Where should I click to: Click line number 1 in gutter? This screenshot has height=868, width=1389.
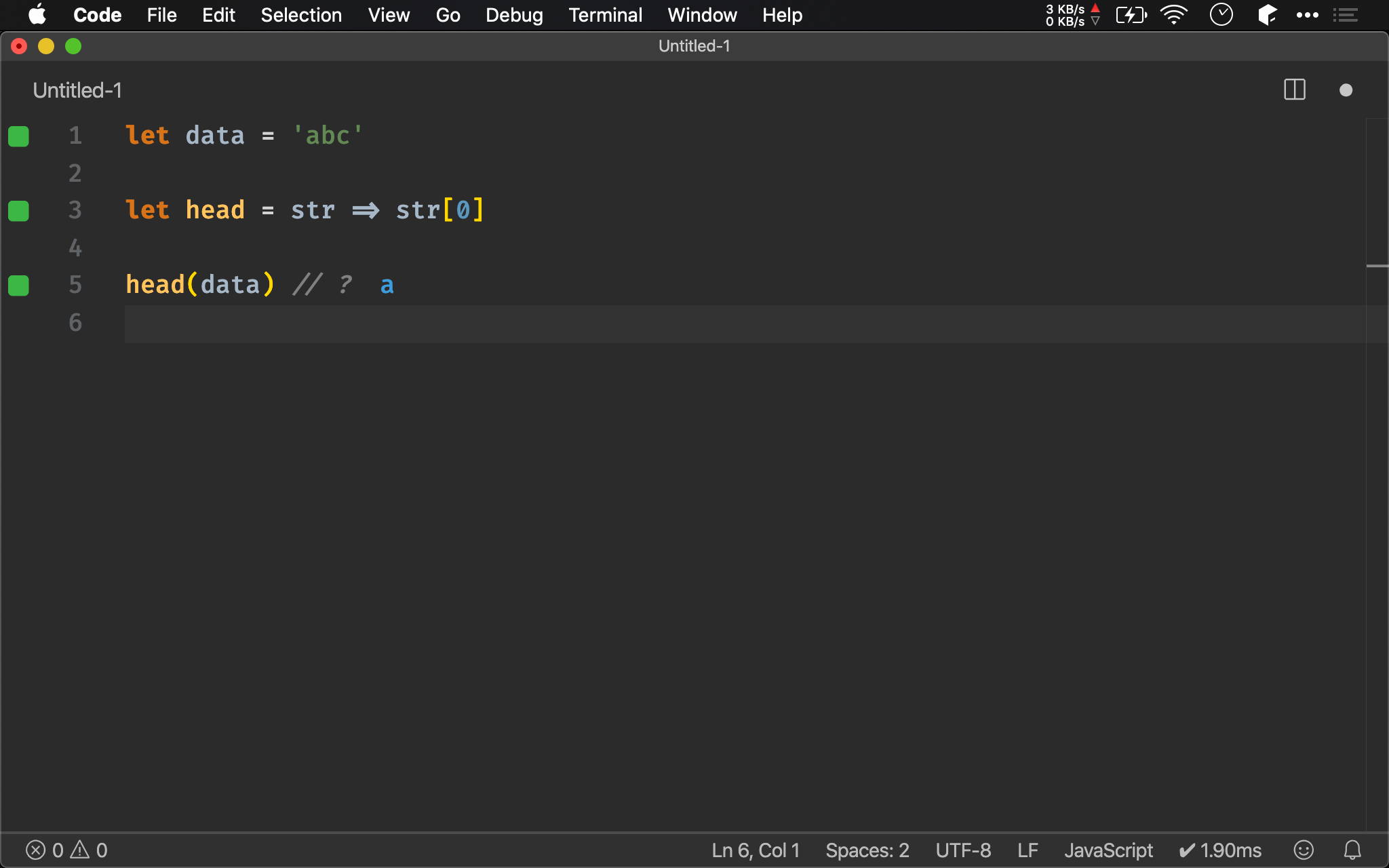(75, 136)
